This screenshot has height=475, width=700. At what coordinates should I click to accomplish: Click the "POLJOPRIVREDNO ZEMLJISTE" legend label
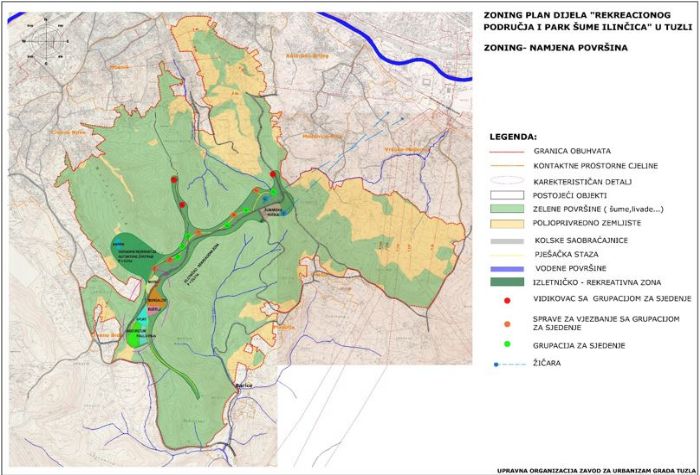(587, 223)
